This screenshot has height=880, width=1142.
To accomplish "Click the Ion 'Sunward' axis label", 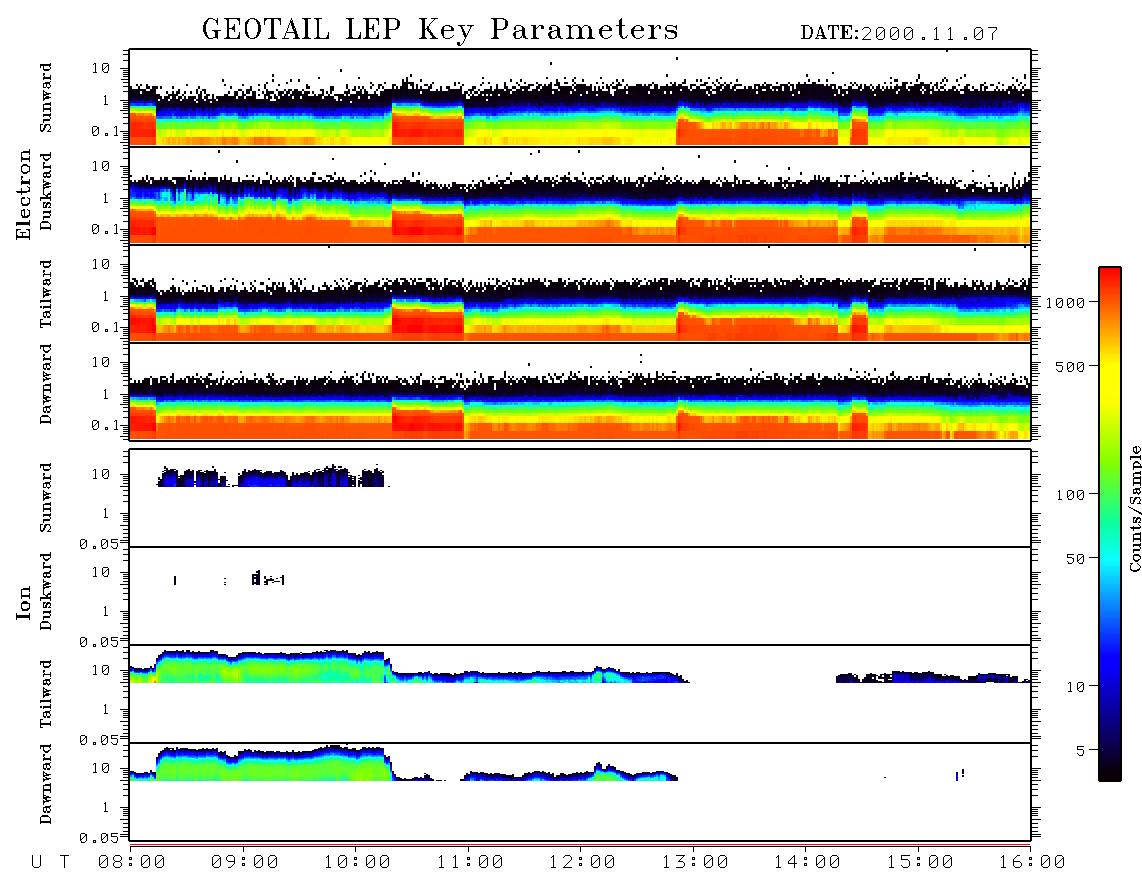I will click(46, 498).
